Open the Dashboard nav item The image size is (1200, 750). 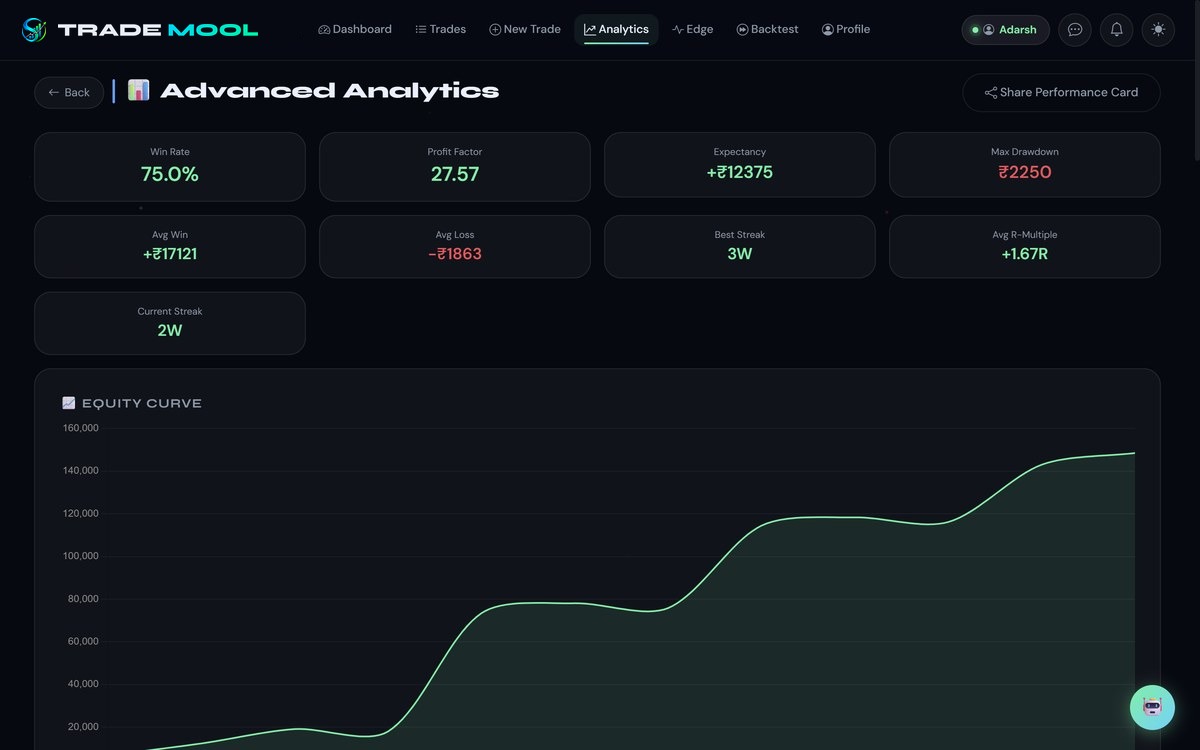point(355,30)
